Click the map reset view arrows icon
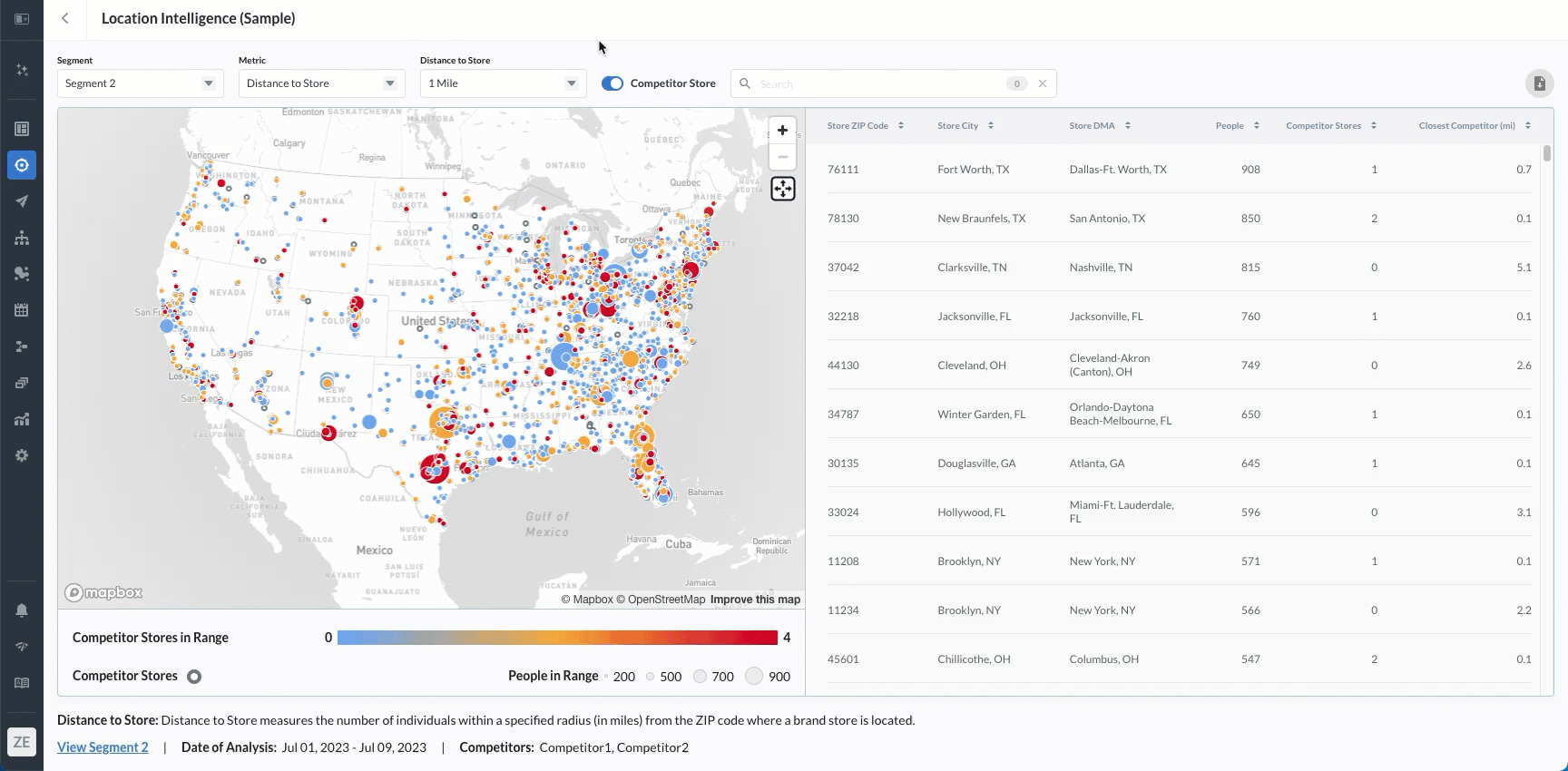This screenshot has height=771, width=1568. 782,189
